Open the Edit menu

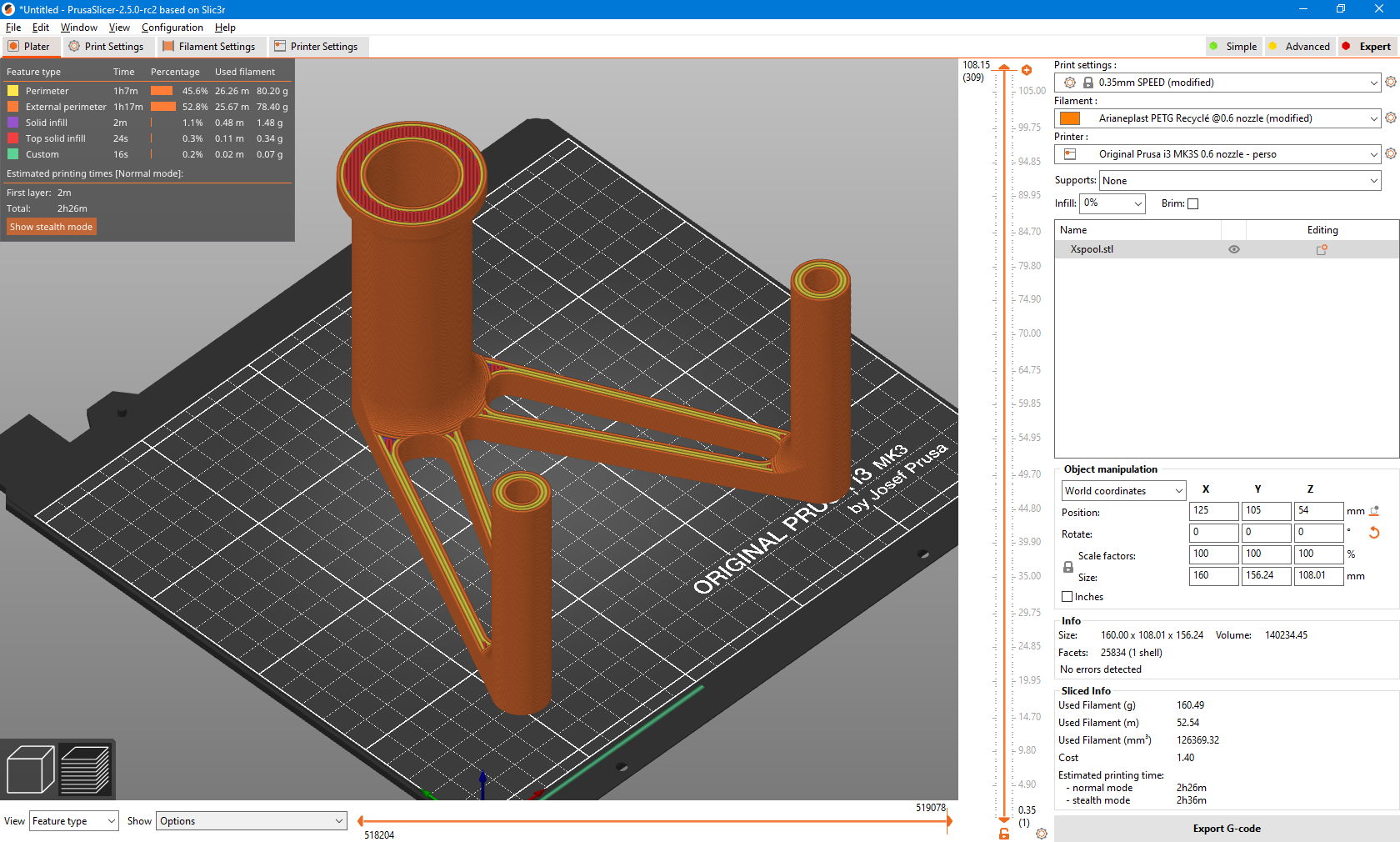[x=41, y=28]
